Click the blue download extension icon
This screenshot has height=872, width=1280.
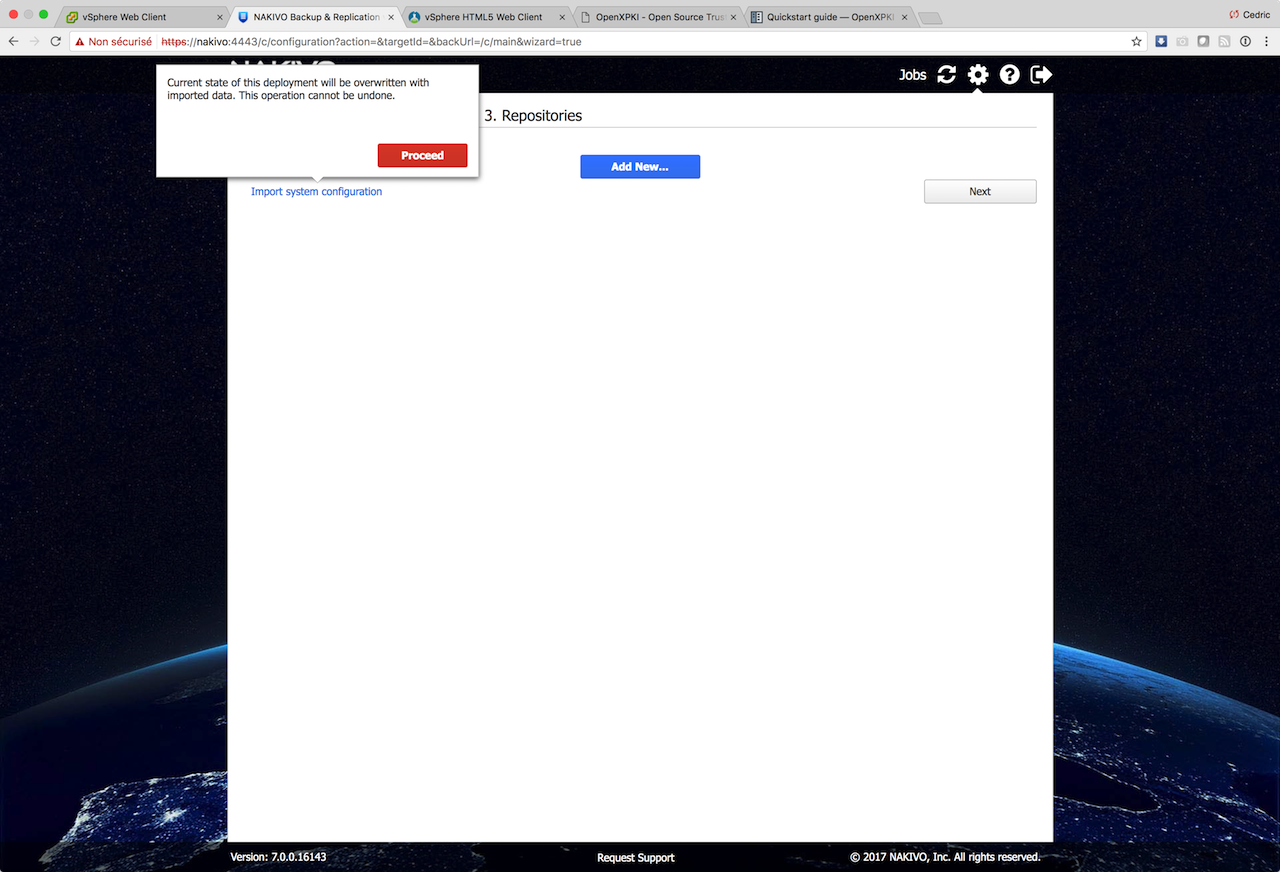click(1161, 42)
